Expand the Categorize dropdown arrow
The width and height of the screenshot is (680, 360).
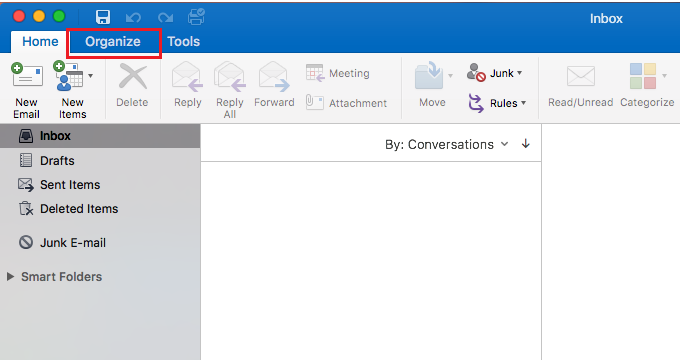click(664, 76)
